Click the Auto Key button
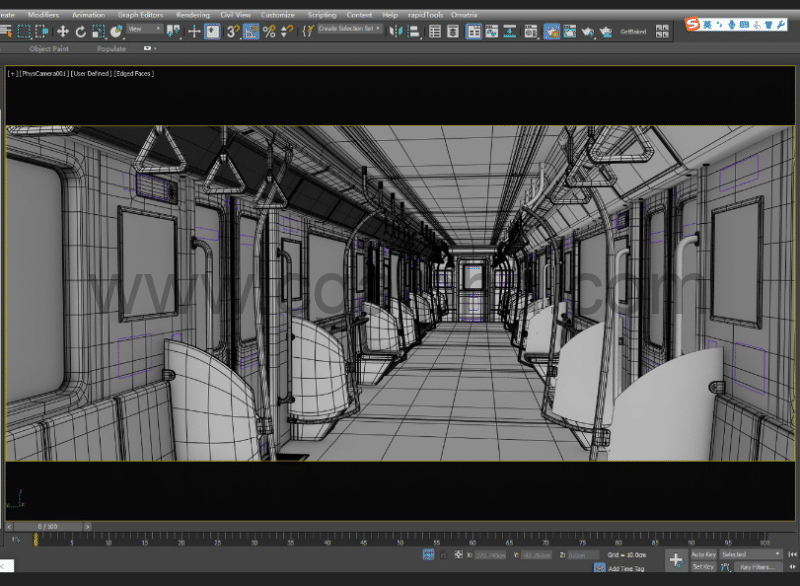This screenshot has width=800, height=586. (x=704, y=554)
